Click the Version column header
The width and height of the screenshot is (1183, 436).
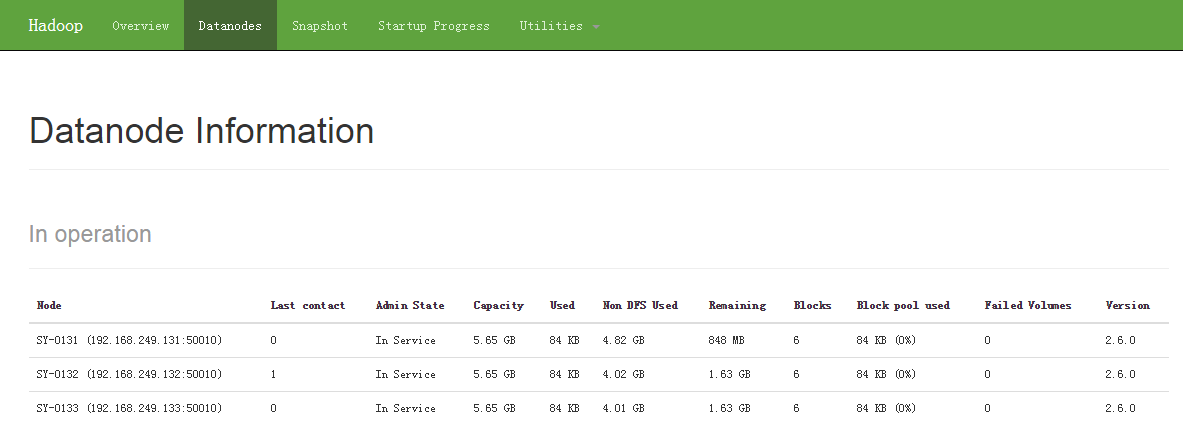click(1127, 305)
